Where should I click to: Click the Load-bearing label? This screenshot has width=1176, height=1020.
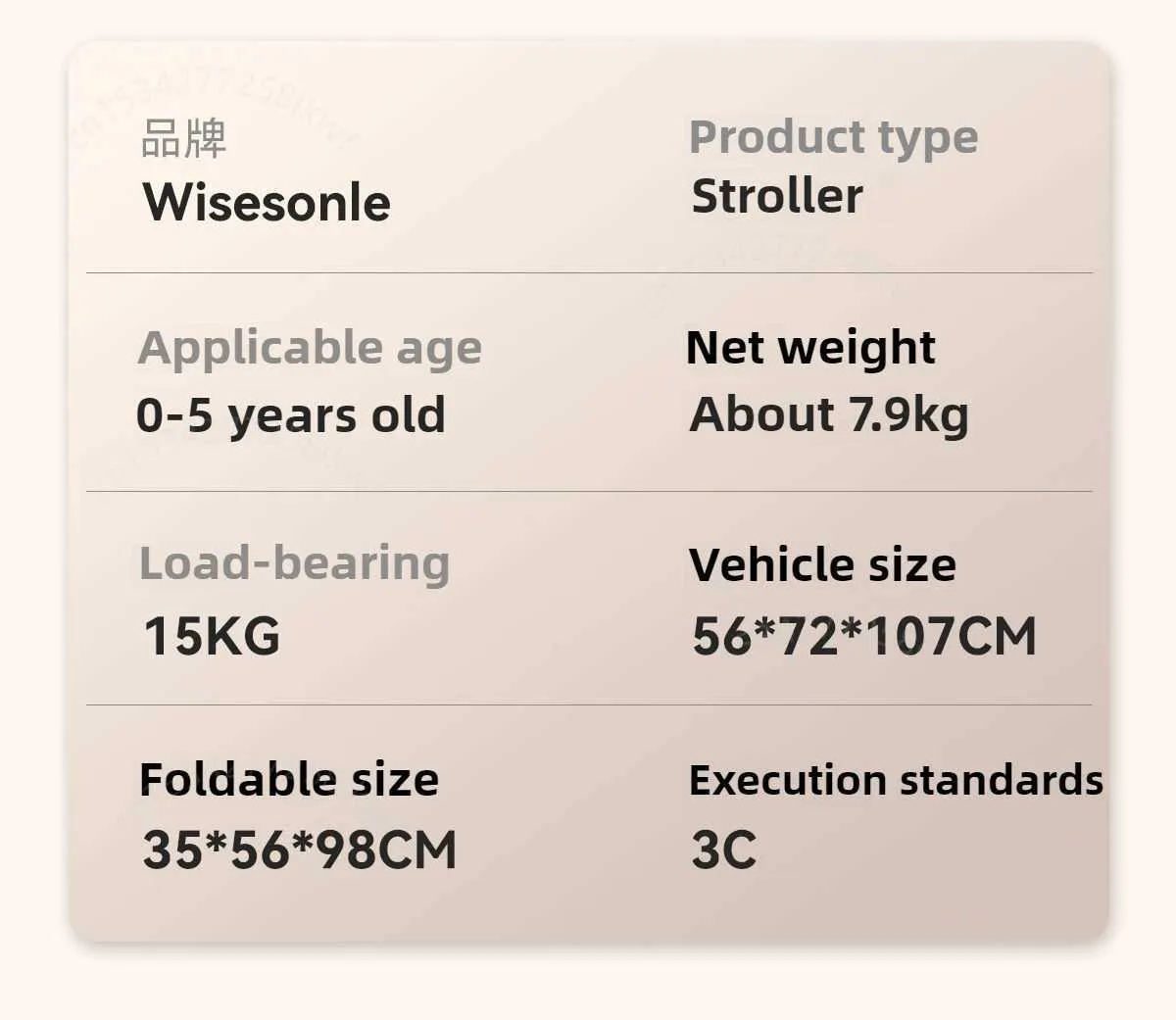pyautogui.click(x=294, y=563)
